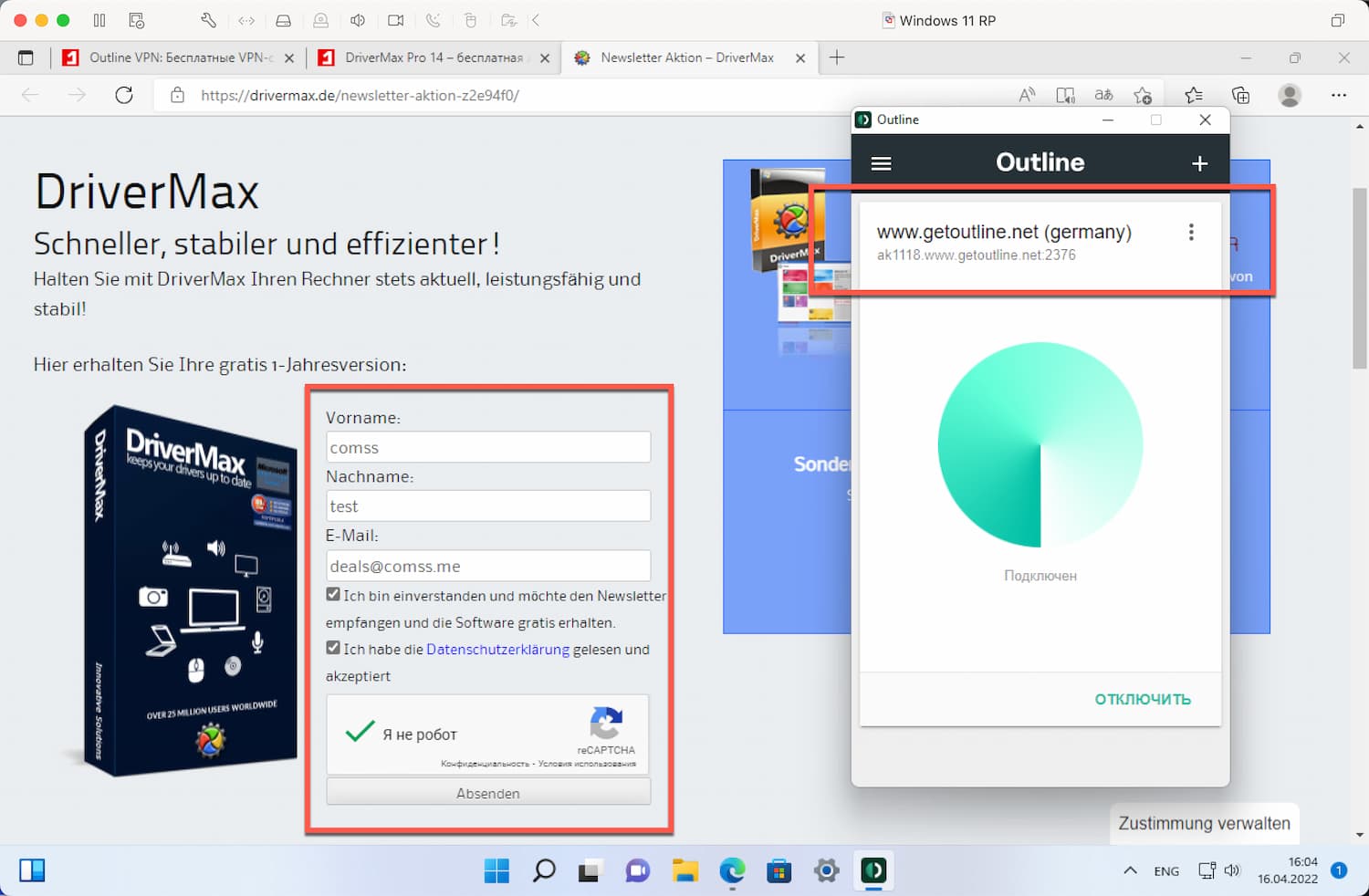Click Parallels toolbar collapse chevron

pyautogui.click(x=536, y=20)
